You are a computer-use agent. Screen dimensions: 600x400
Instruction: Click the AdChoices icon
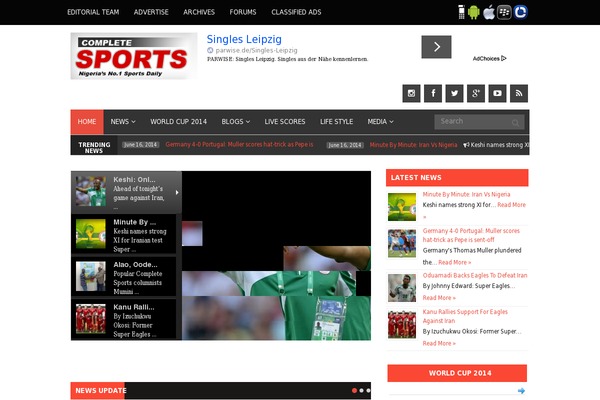(x=504, y=59)
